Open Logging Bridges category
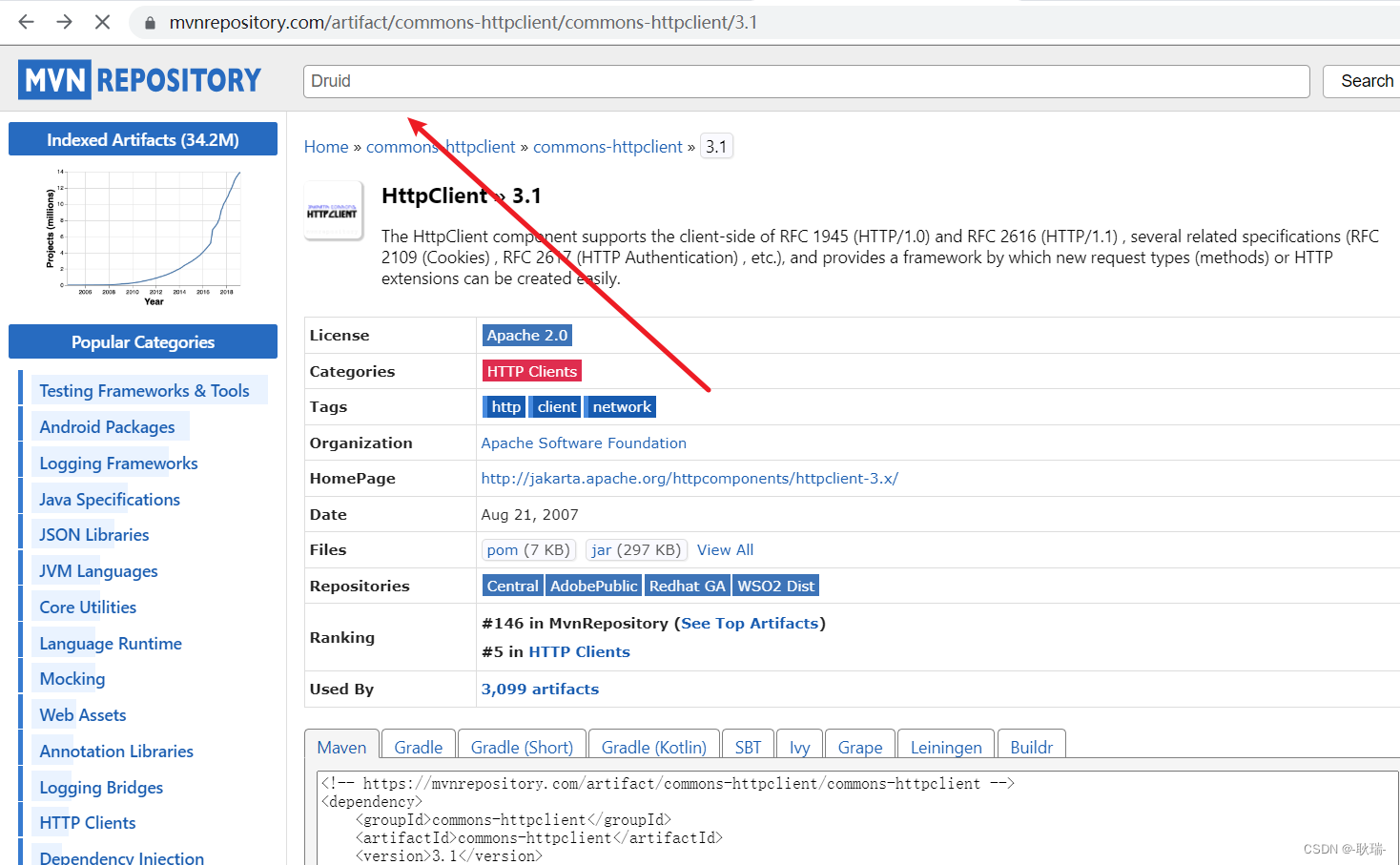1400x865 pixels. [x=101, y=788]
